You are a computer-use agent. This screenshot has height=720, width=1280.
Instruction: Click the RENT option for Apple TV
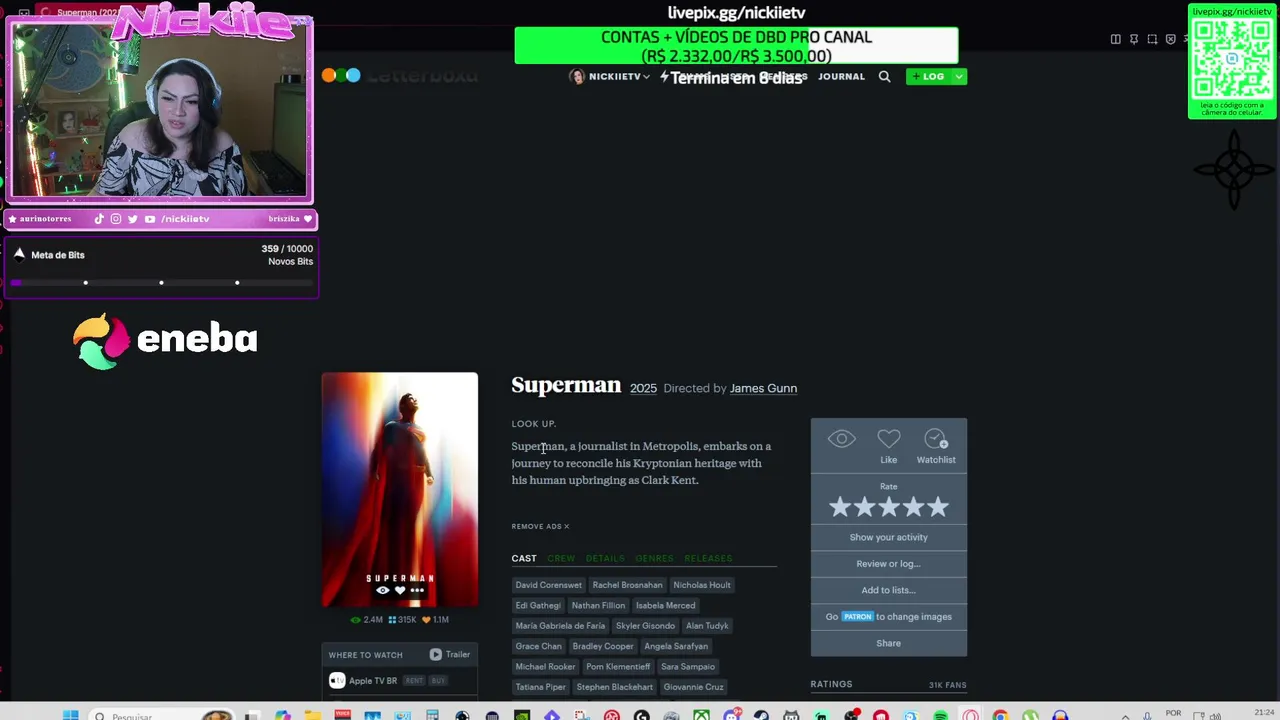(x=414, y=681)
